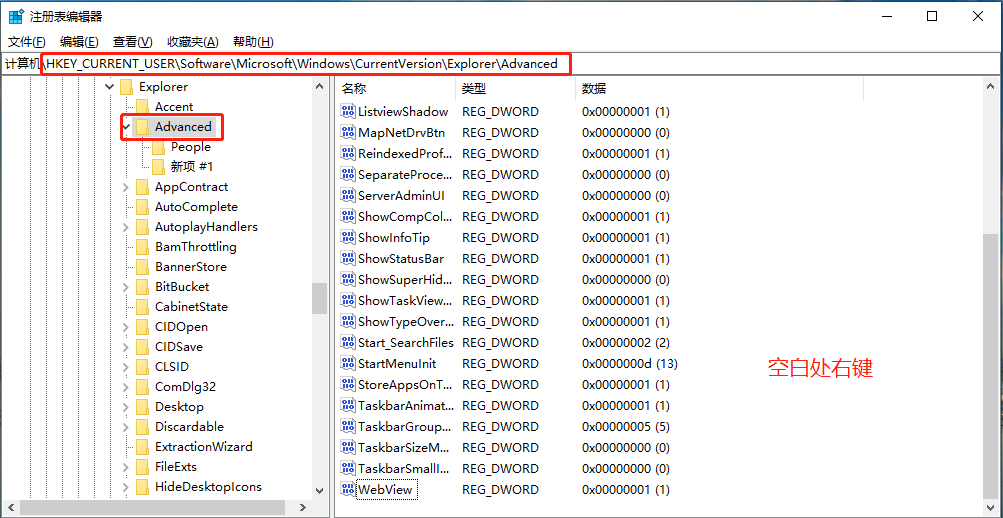This screenshot has width=1003, height=518.
Task: Click the StartMenuInit value icon
Action: coord(347,364)
